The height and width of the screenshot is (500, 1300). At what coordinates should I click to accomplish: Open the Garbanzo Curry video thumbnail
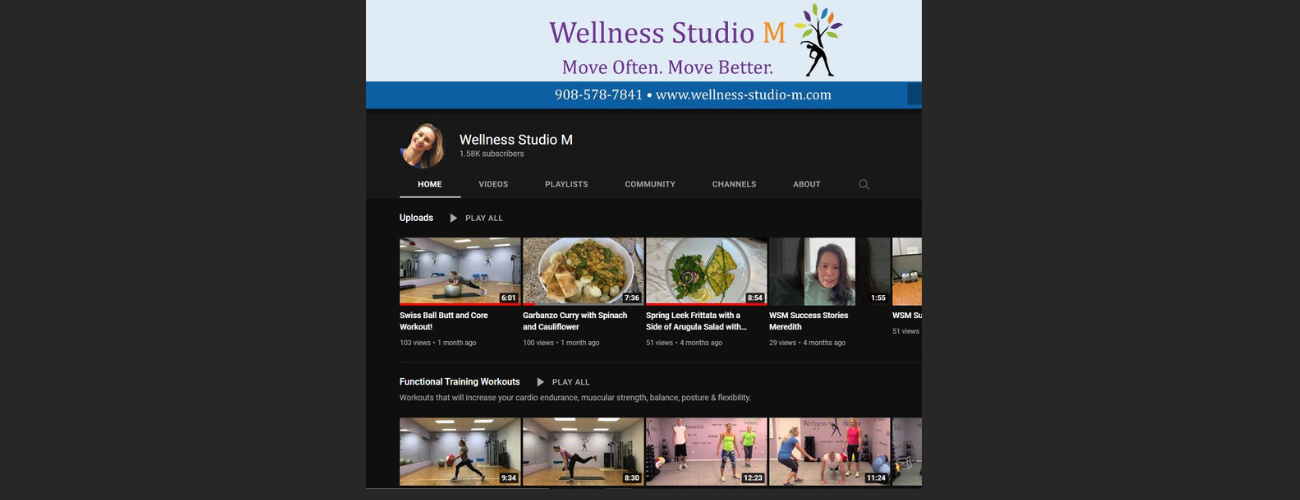[583, 271]
